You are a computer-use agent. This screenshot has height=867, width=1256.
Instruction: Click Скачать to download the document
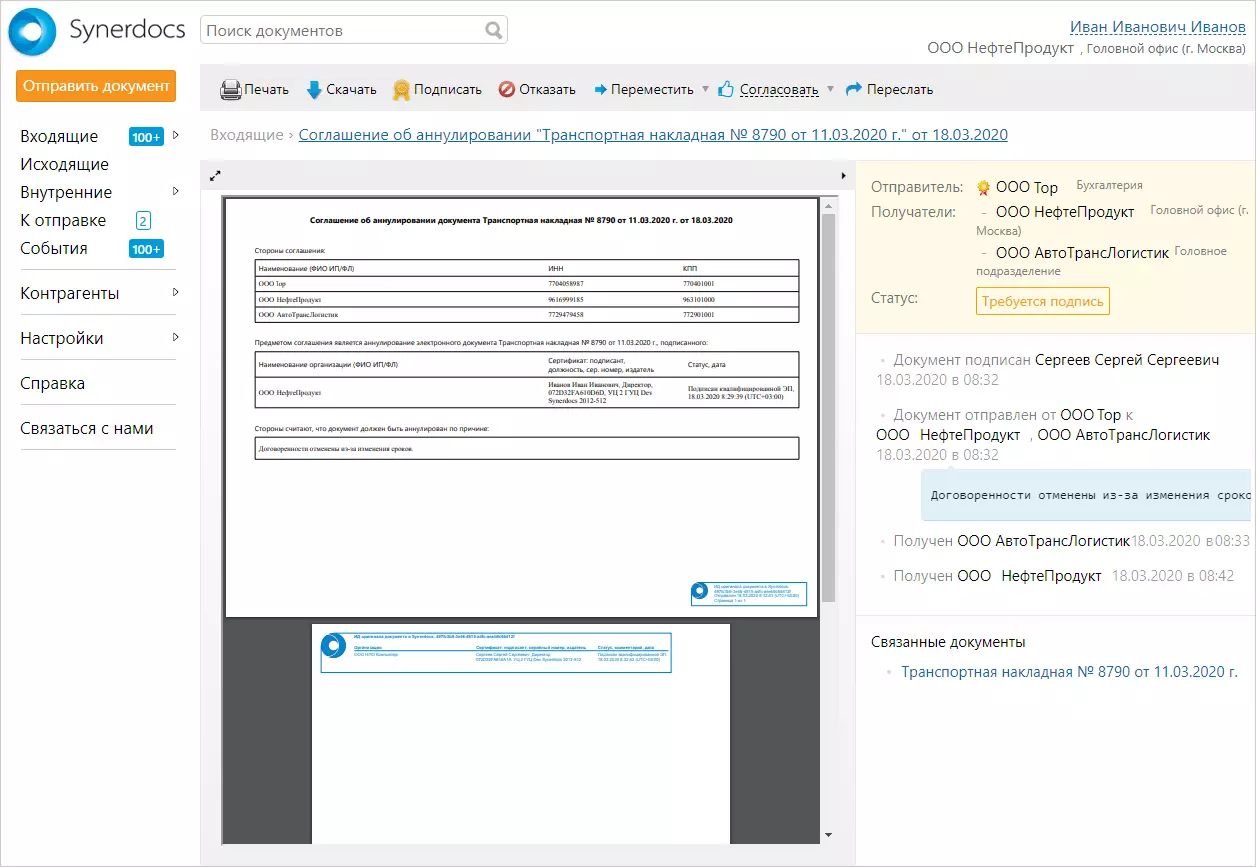[341, 89]
